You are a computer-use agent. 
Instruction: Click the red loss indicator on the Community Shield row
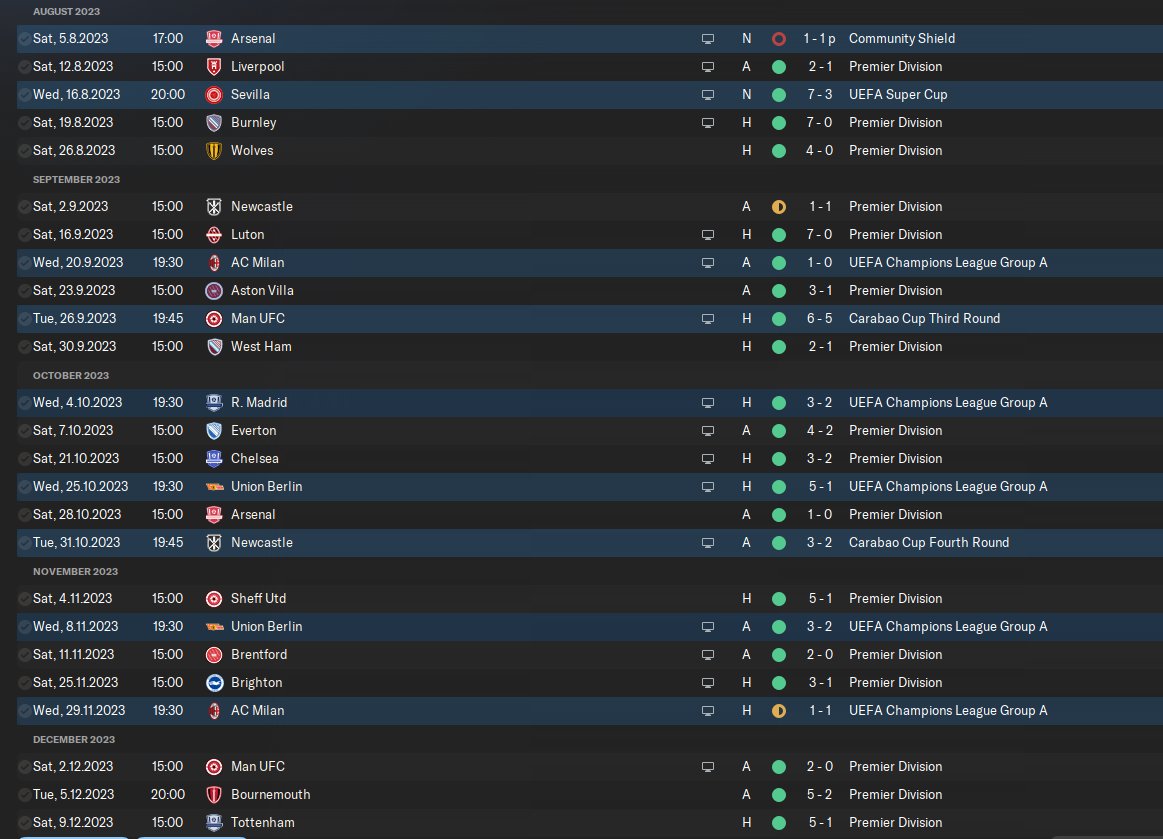pyautogui.click(x=779, y=39)
